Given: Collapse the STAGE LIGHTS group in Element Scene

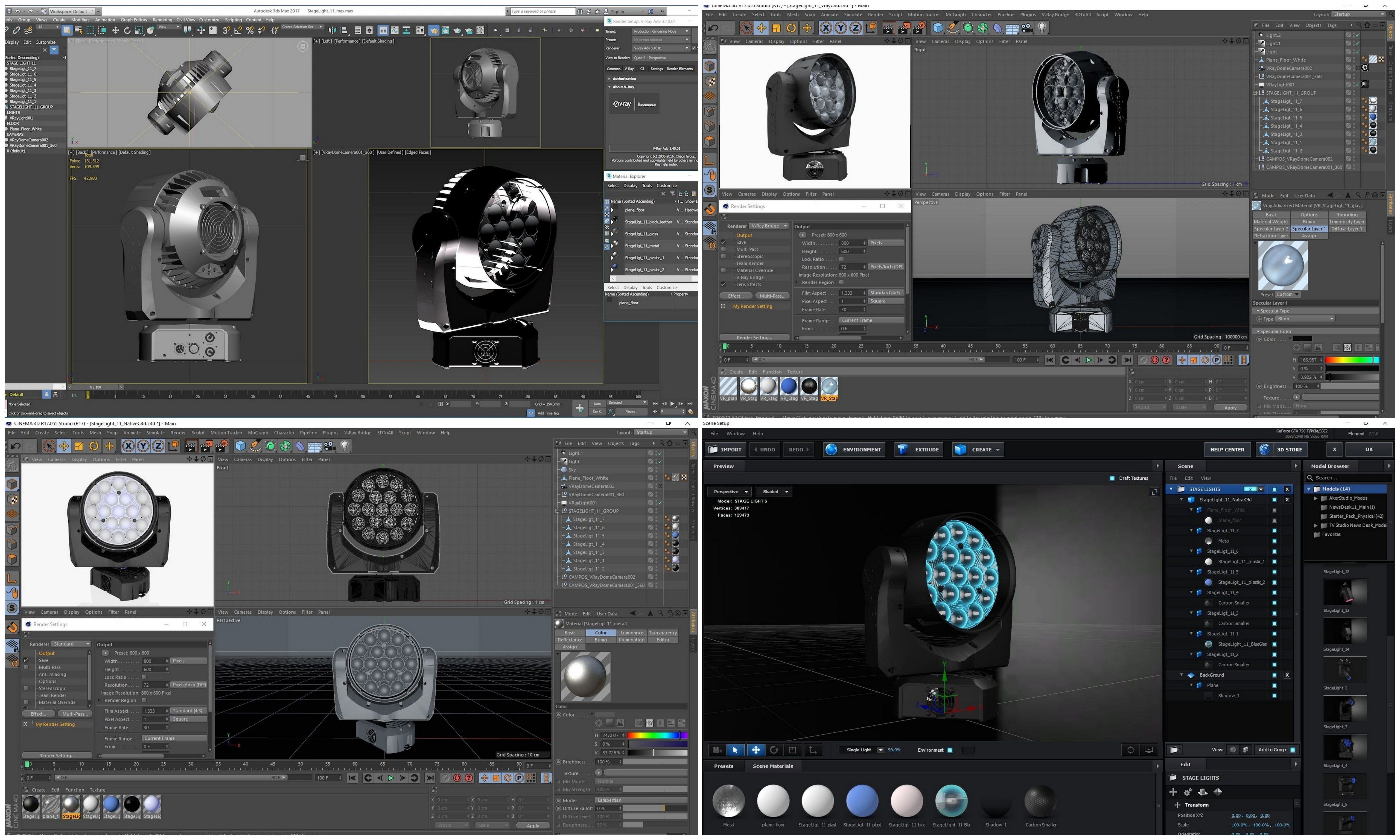Looking at the screenshot, I should [1171, 490].
